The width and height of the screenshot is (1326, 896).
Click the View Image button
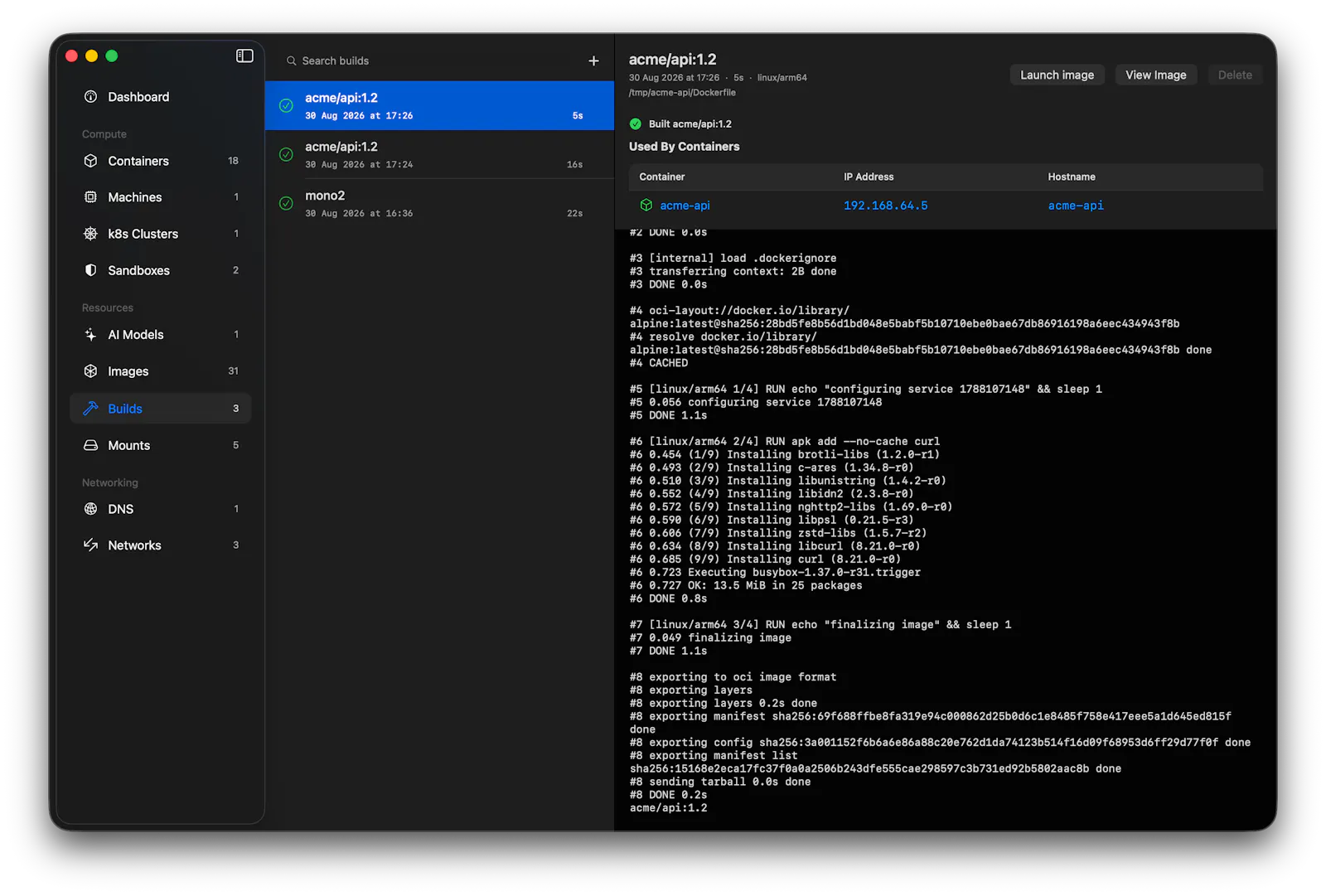click(x=1155, y=75)
